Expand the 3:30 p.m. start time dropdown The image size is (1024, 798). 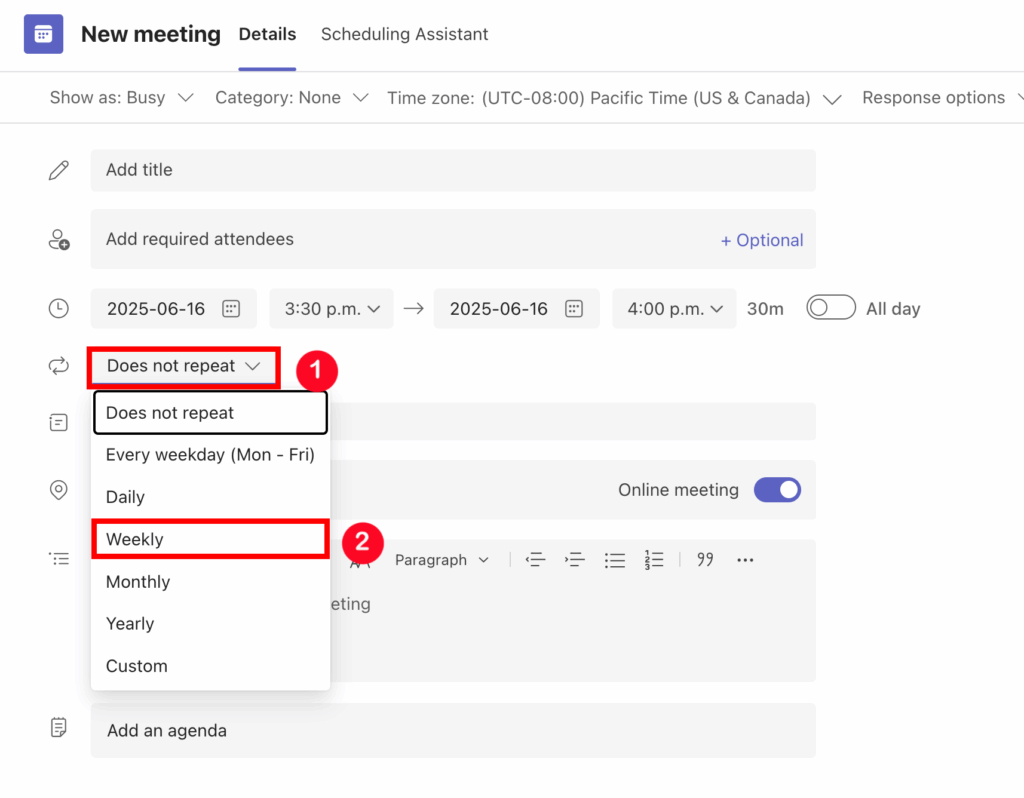tap(331, 309)
